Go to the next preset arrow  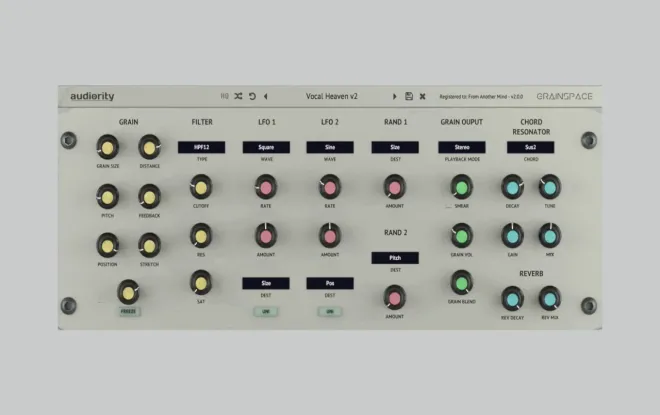coord(394,96)
